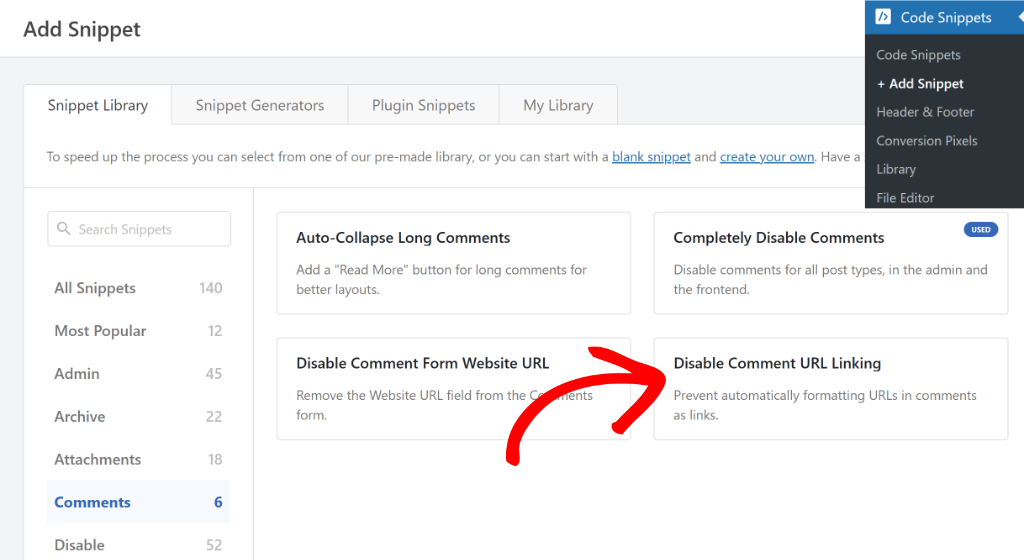Select the All Snippets category
The width and height of the screenshot is (1024, 560).
pyautogui.click(x=138, y=288)
